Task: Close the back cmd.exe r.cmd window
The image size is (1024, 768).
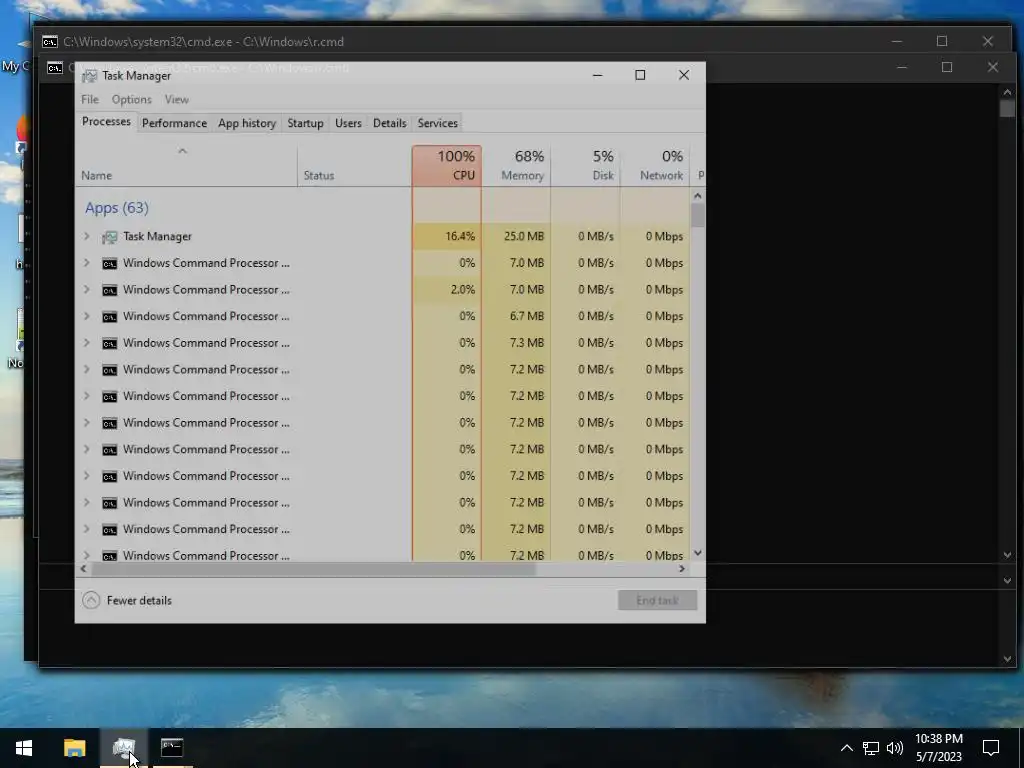Action: pos(987,41)
